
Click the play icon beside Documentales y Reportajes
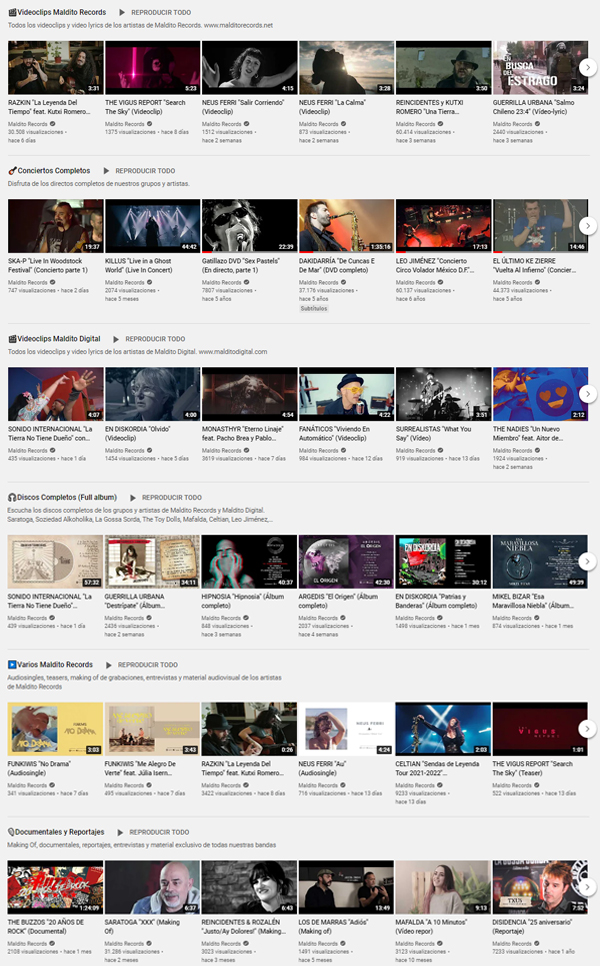[x=121, y=832]
